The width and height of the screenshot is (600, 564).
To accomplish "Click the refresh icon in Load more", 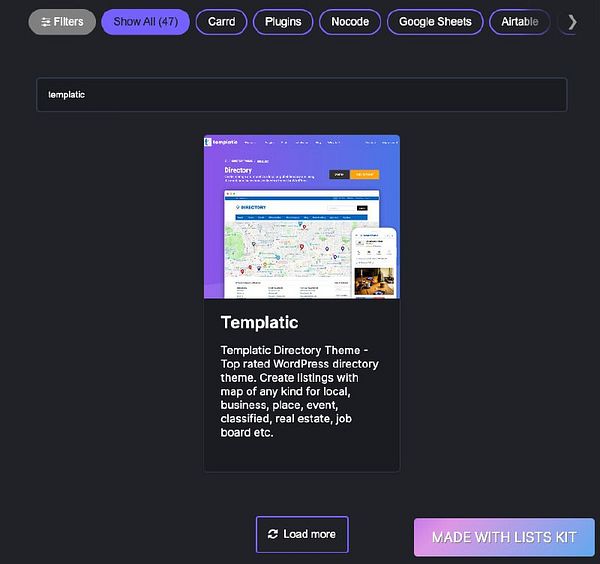I will click(273, 534).
